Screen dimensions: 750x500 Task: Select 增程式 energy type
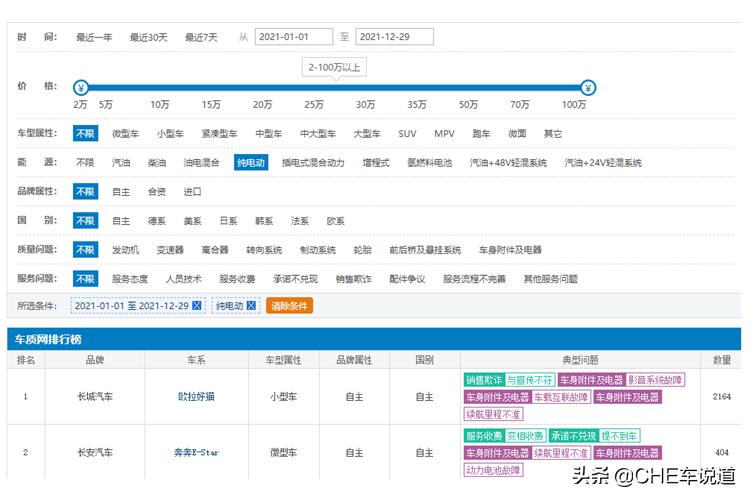pyautogui.click(x=376, y=163)
